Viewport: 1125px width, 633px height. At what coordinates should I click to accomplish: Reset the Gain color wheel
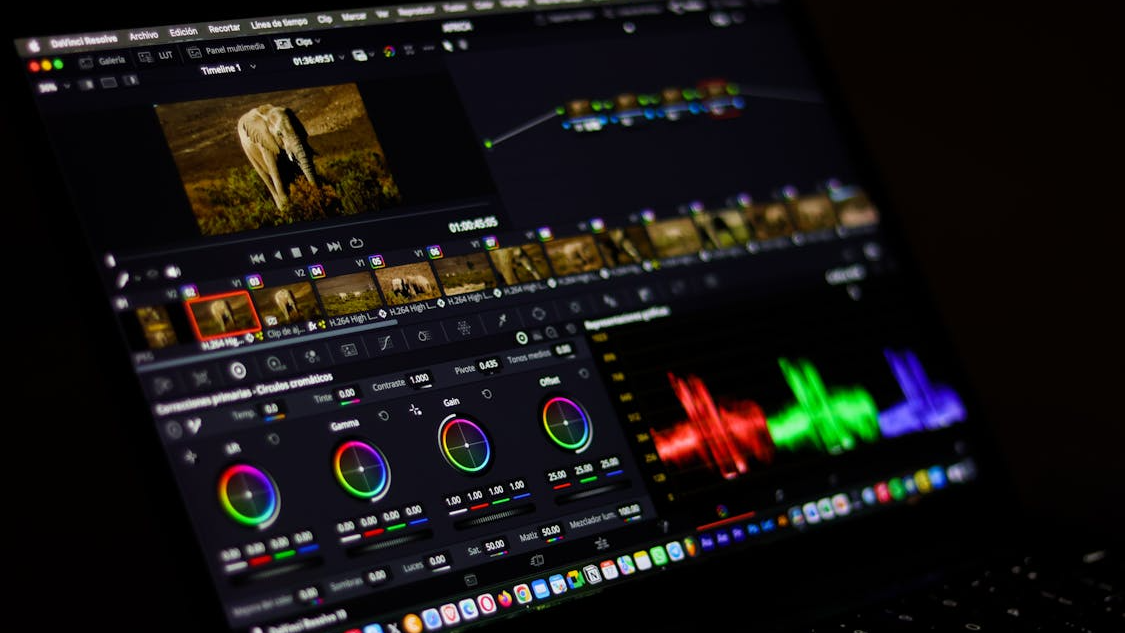[x=487, y=394]
